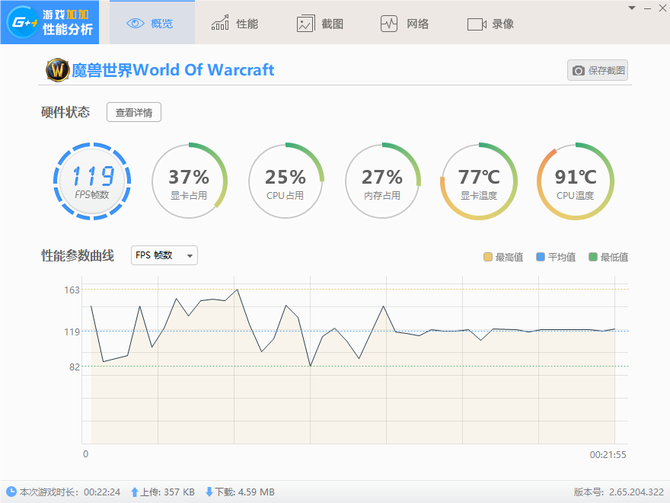
Task: Click the 00:21:55 time axis label
Action: tap(608, 455)
